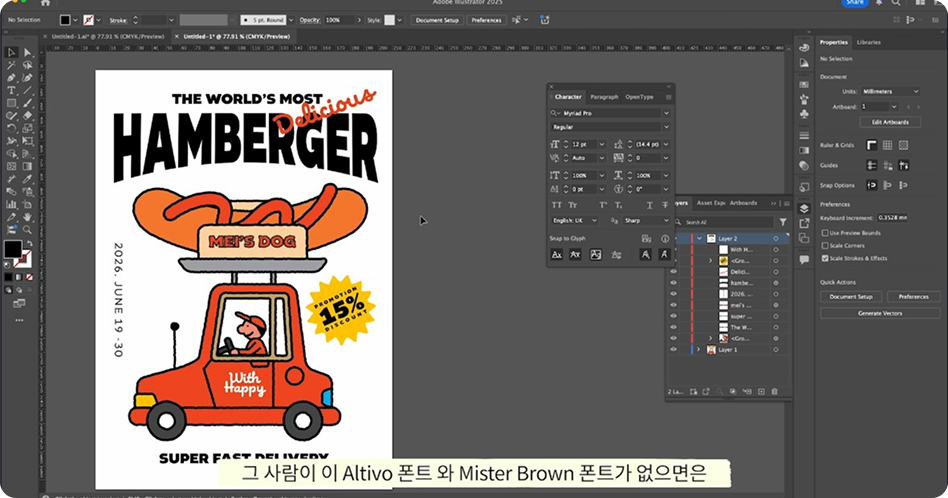
Task: Click the Generate Vectors button
Action: click(879, 313)
